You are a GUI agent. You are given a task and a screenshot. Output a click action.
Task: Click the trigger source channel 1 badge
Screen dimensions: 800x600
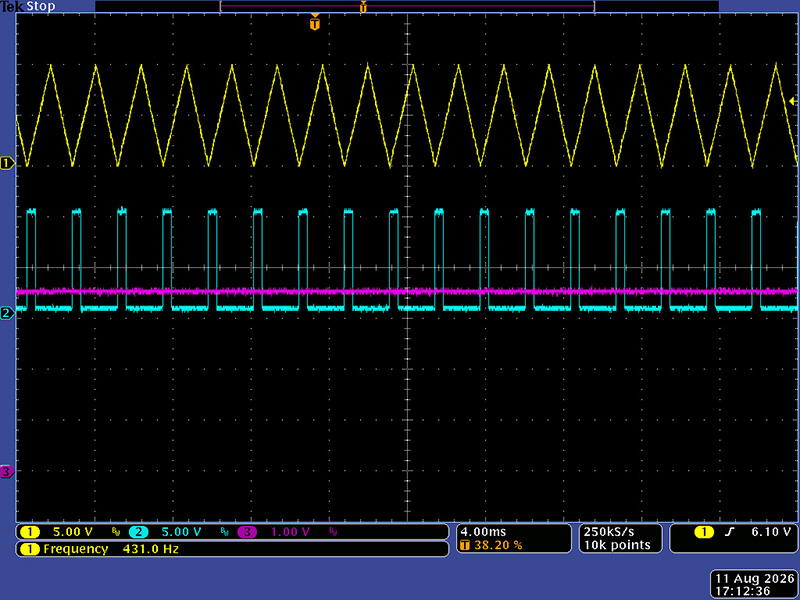pyautogui.click(x=705, y=532)
